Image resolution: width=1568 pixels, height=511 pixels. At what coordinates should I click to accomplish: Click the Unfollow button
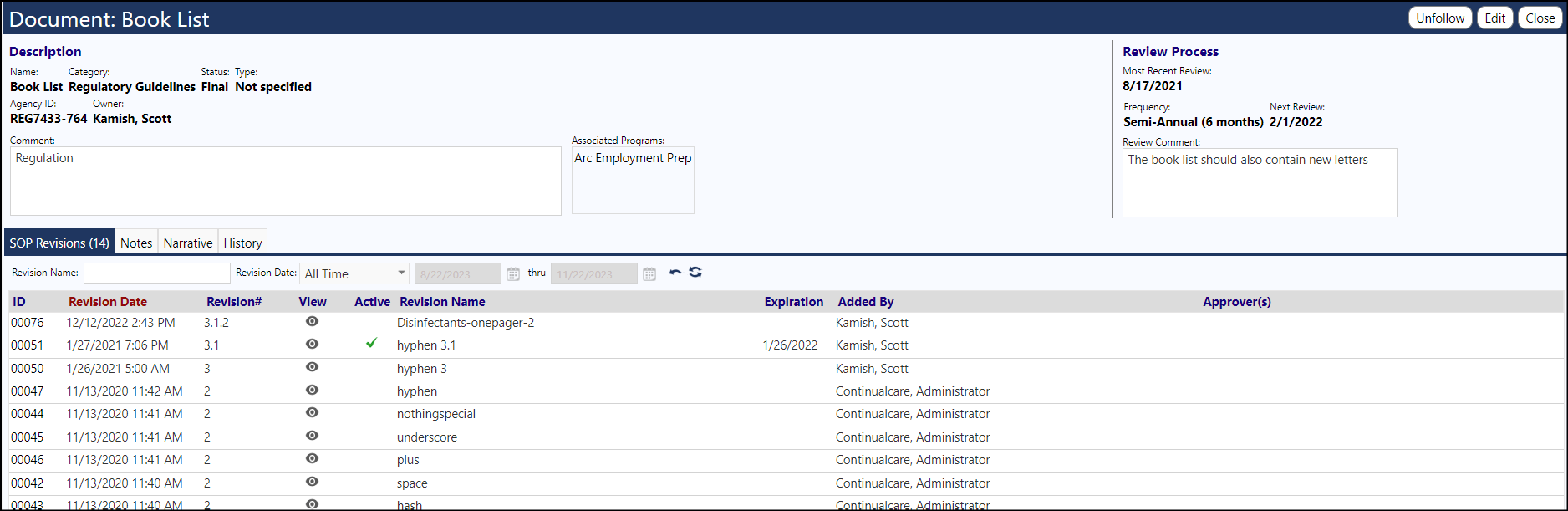tap(1440, 18)
